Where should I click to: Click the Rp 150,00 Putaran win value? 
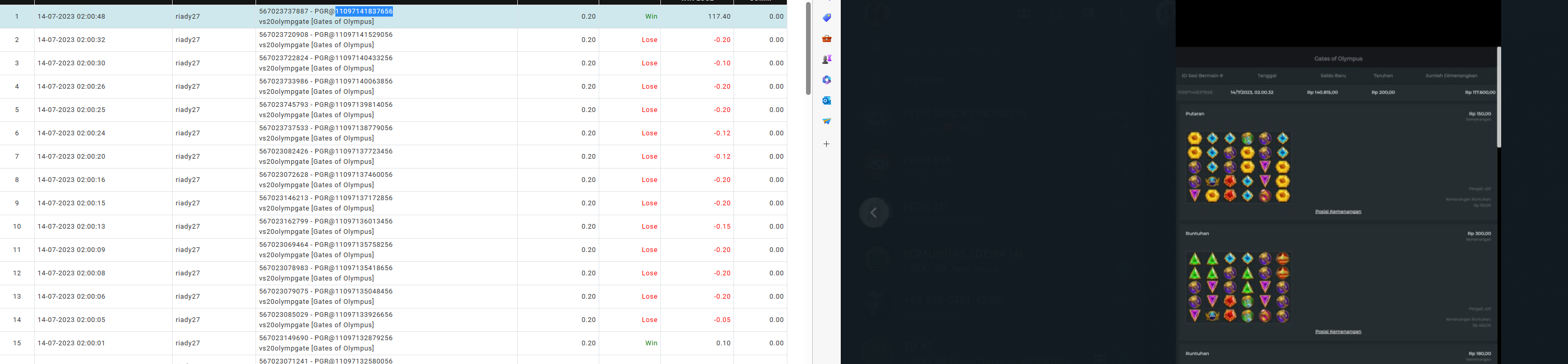tap(1479, 114)
